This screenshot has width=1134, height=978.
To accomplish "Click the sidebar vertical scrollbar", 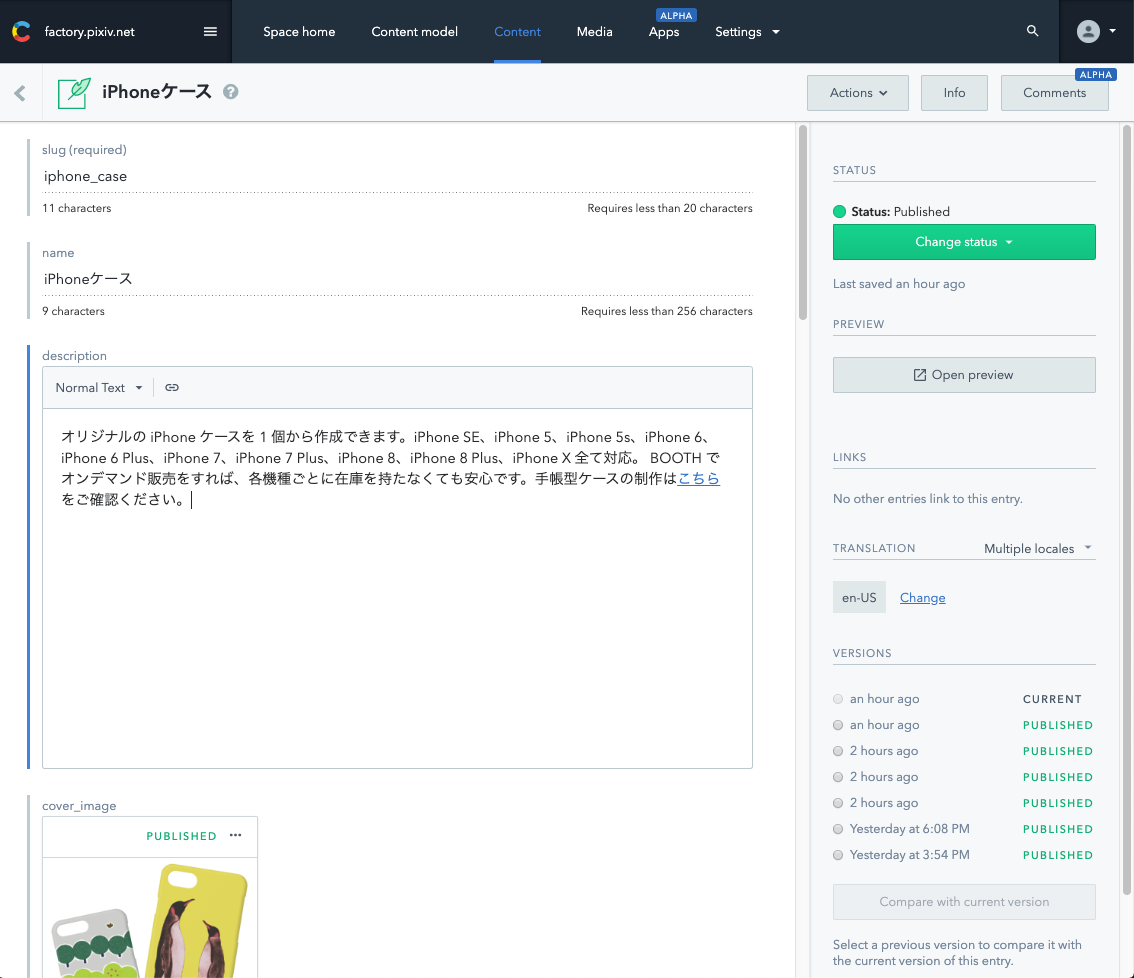I will tap(1127, 510).
